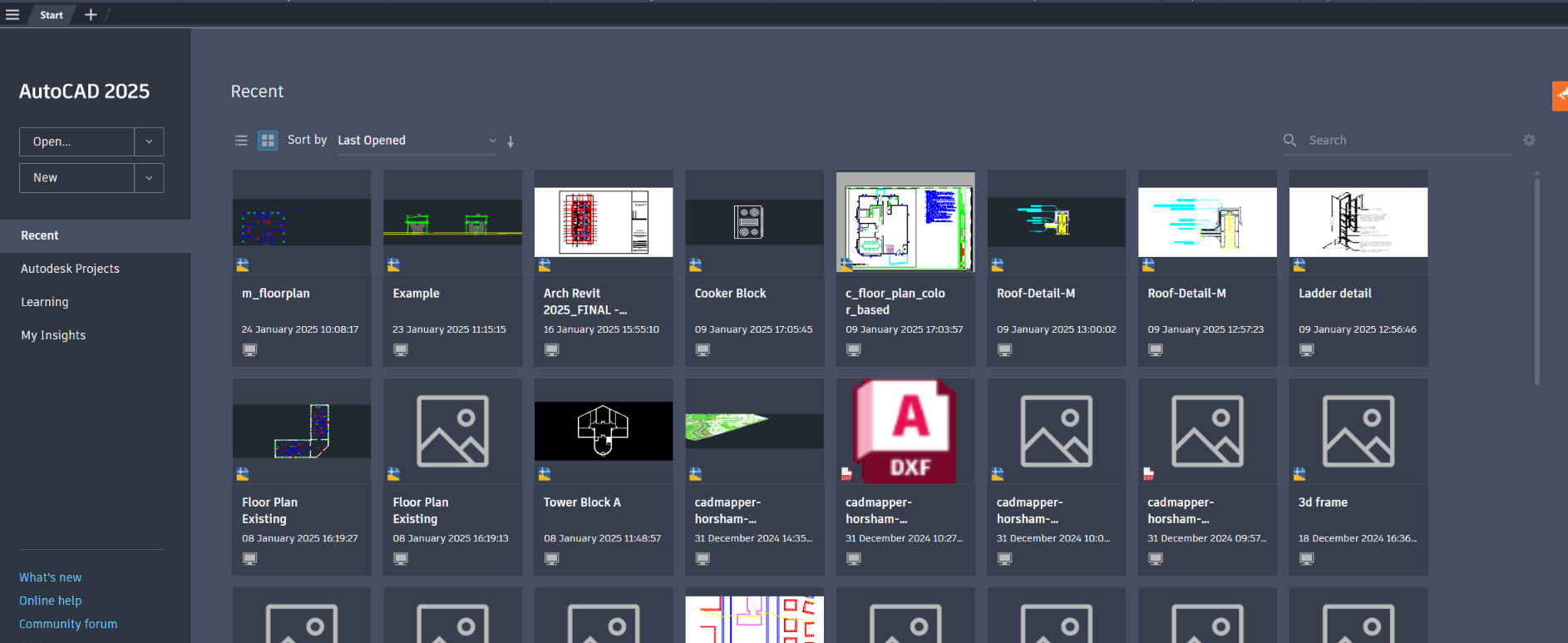
Task: Click the DWG file icon on Tower Block A card
Action: pos(545,474)
